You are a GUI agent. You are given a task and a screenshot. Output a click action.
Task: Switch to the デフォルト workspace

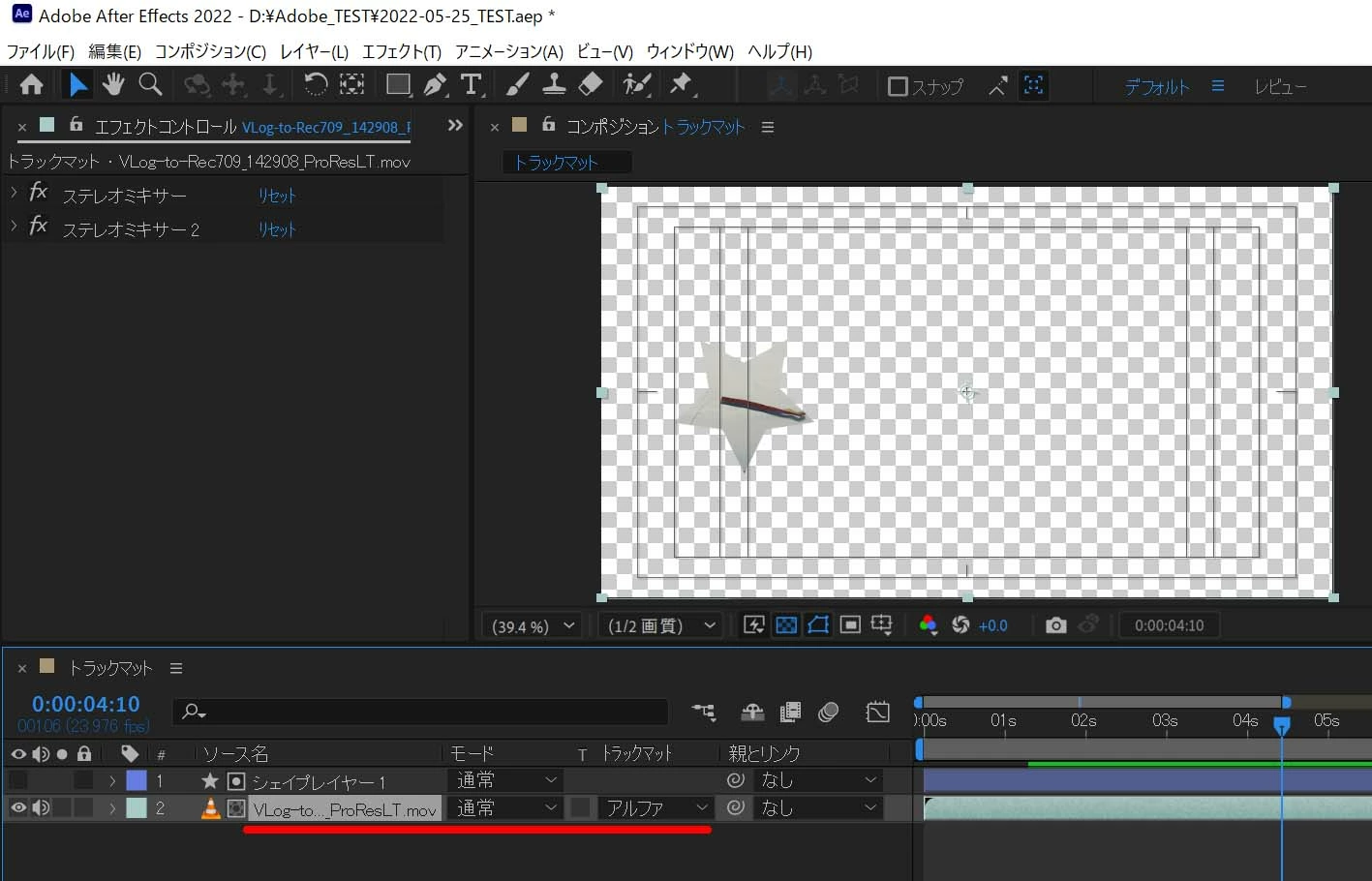coord(1157,86)
